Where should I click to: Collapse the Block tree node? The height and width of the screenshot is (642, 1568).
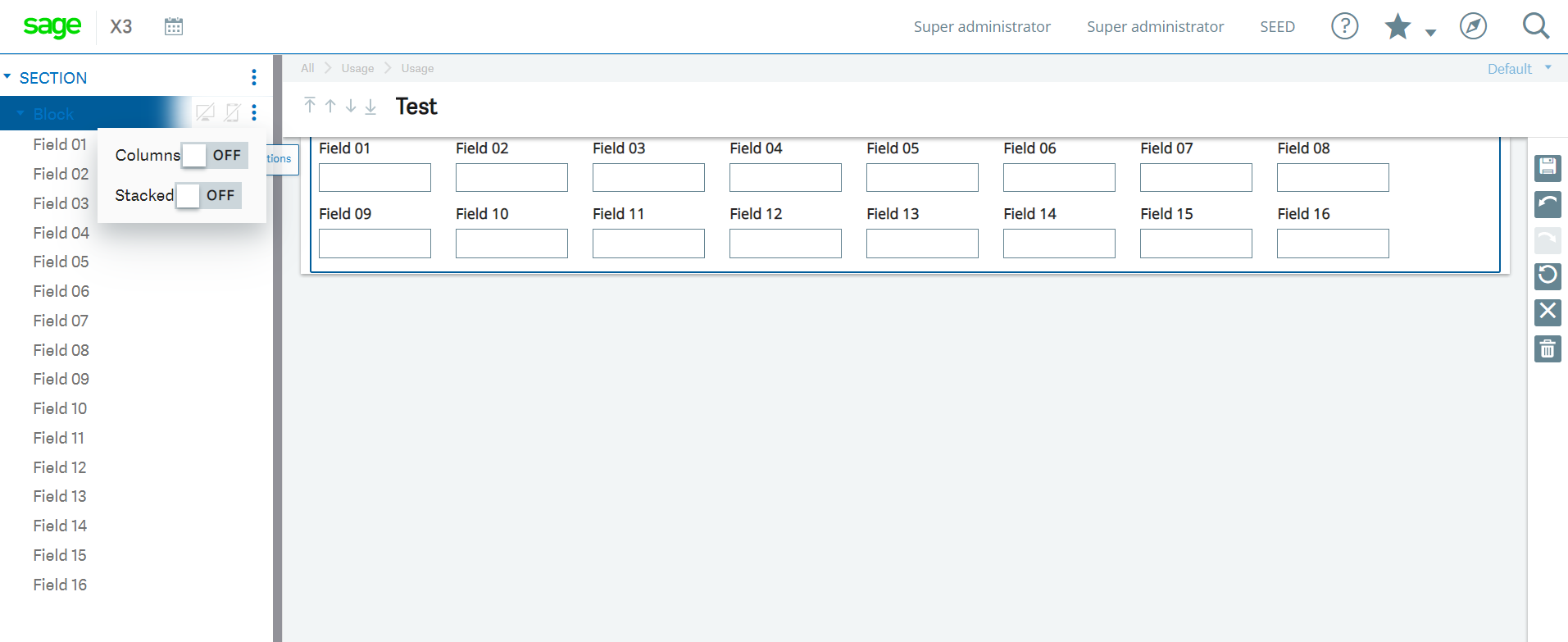[x=21, y=113]
